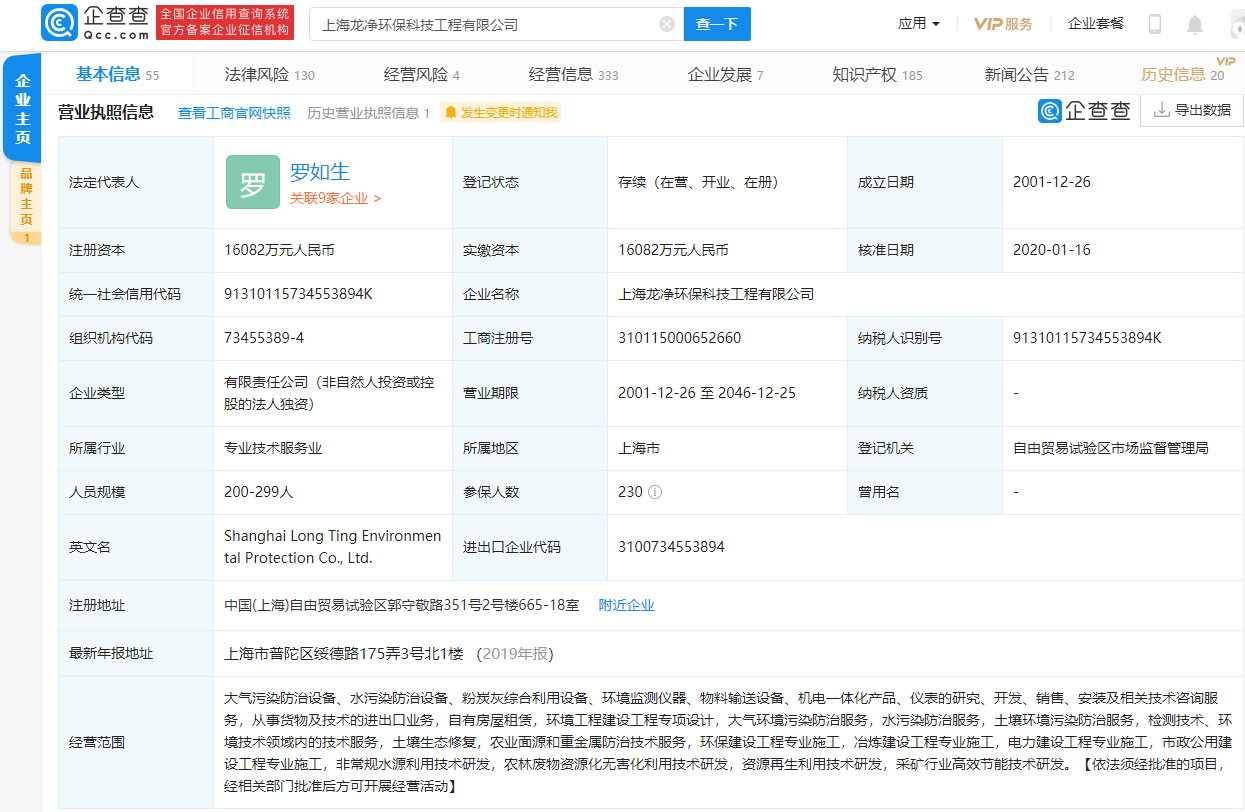This screenshot has height=812, width=1245.
Task: Clear the search box with the X icon
Action: (x=667, y=24)
